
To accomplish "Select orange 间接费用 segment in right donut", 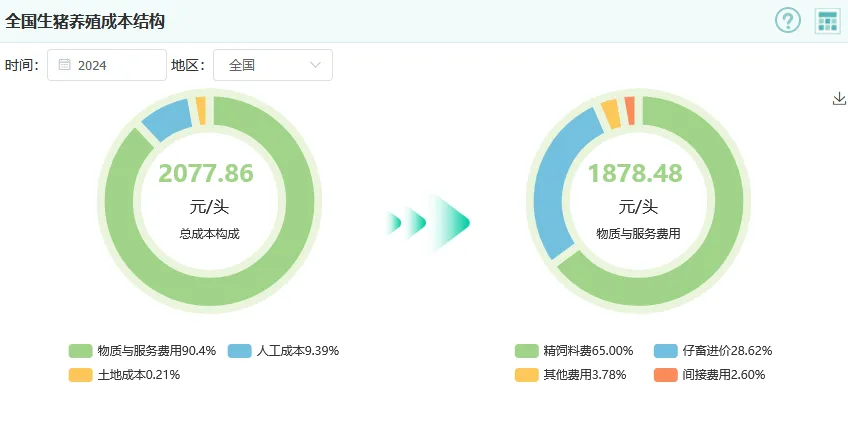I will point(630,110).
